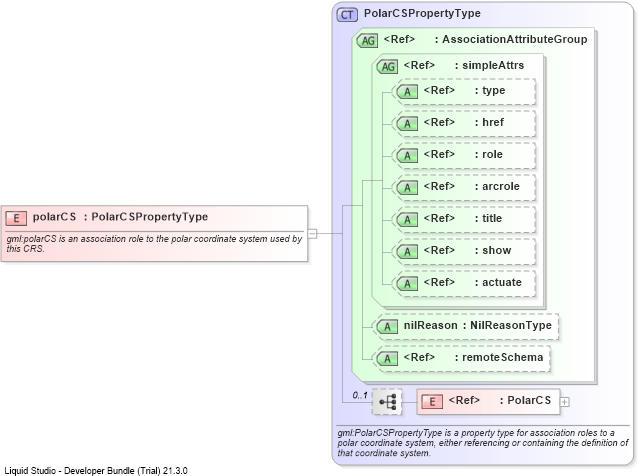638x476 pixels.
Task: Select the ': actuate' attribute text
Action: pos(498,282)
